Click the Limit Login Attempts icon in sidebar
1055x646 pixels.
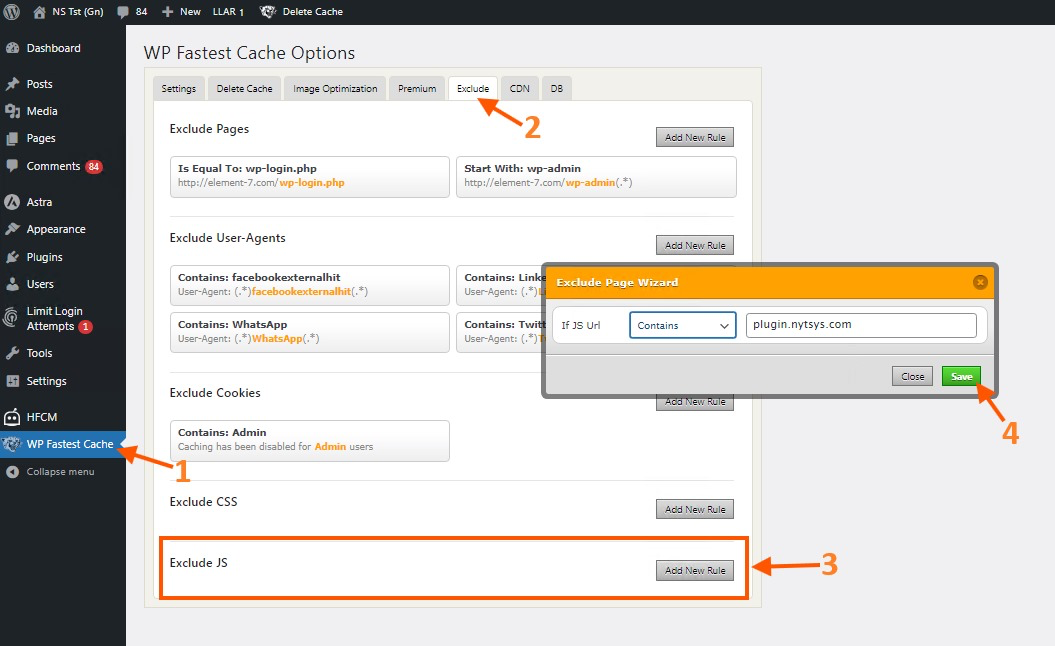pyautogui.click(x=11, y=317)
